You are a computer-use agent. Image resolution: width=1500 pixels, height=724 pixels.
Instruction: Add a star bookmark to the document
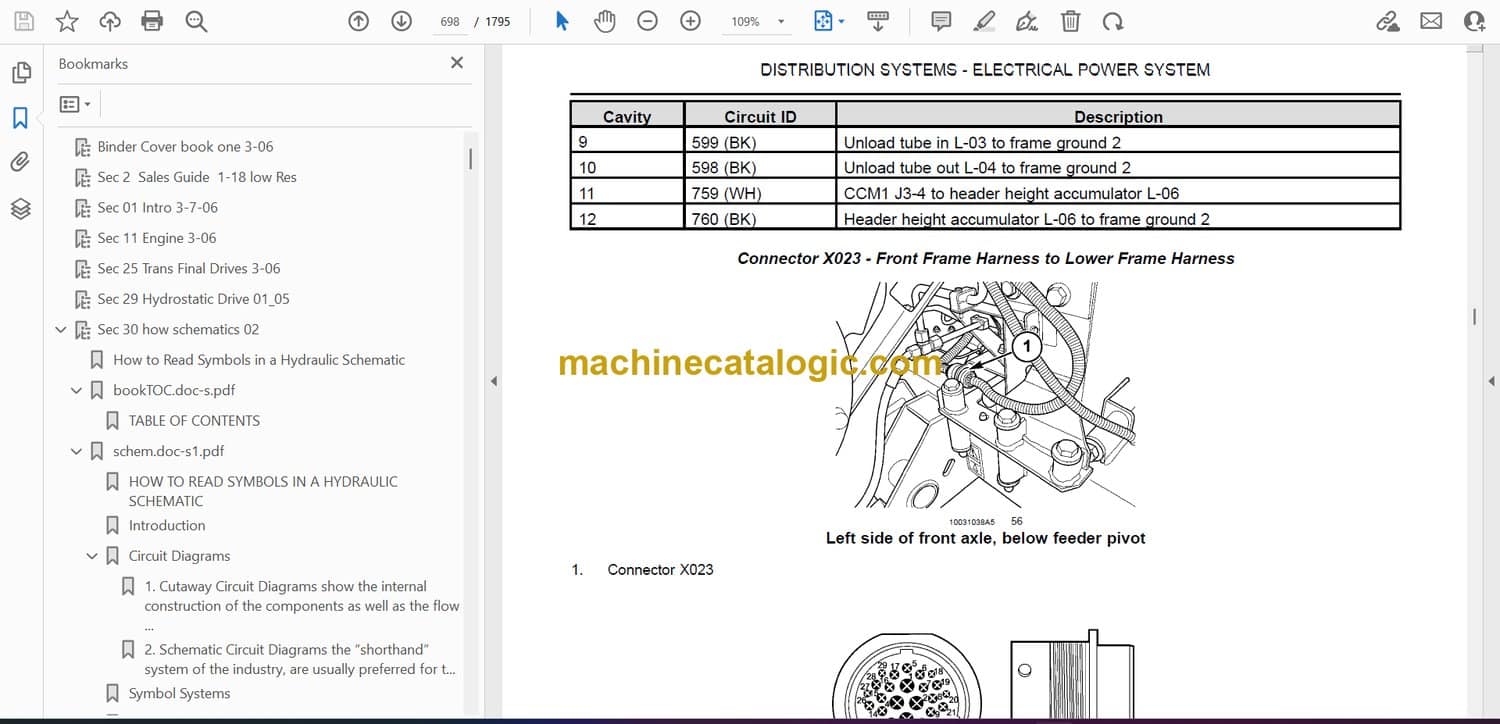click(x=66, y=21)
